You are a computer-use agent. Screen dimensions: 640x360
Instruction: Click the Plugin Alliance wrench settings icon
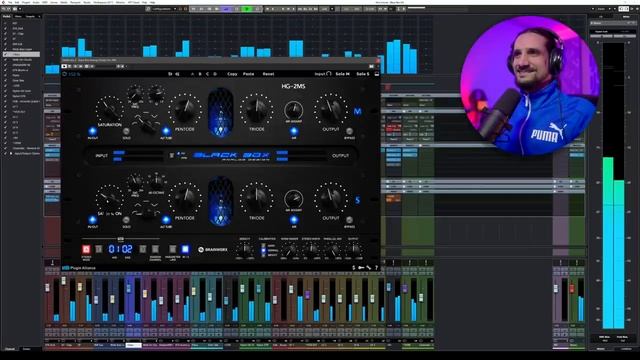click(369, 268)
